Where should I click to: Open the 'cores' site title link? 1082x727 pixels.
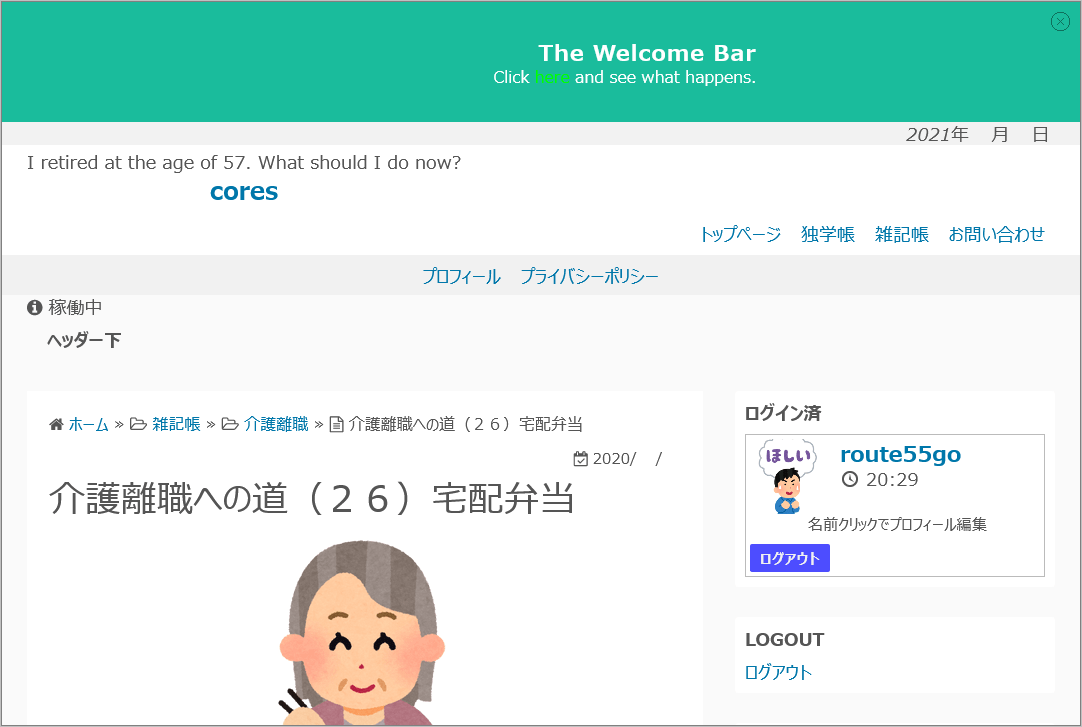(x=244, y=192)
